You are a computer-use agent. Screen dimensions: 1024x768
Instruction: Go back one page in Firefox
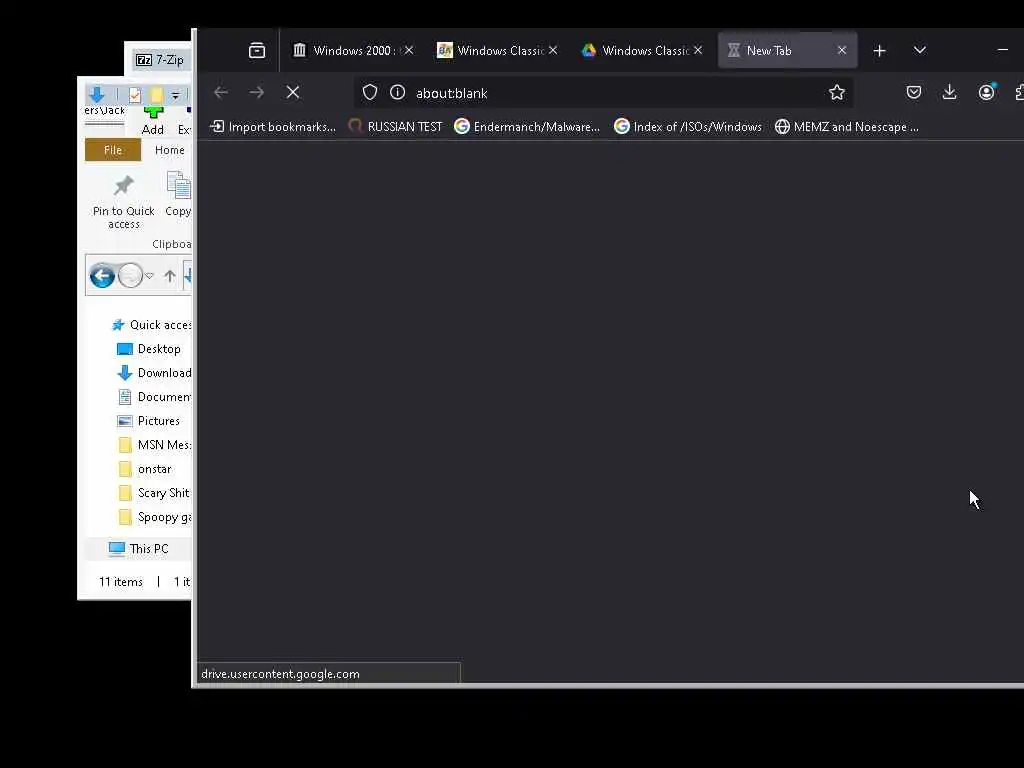pyautogui.click(x=221, y=93)
